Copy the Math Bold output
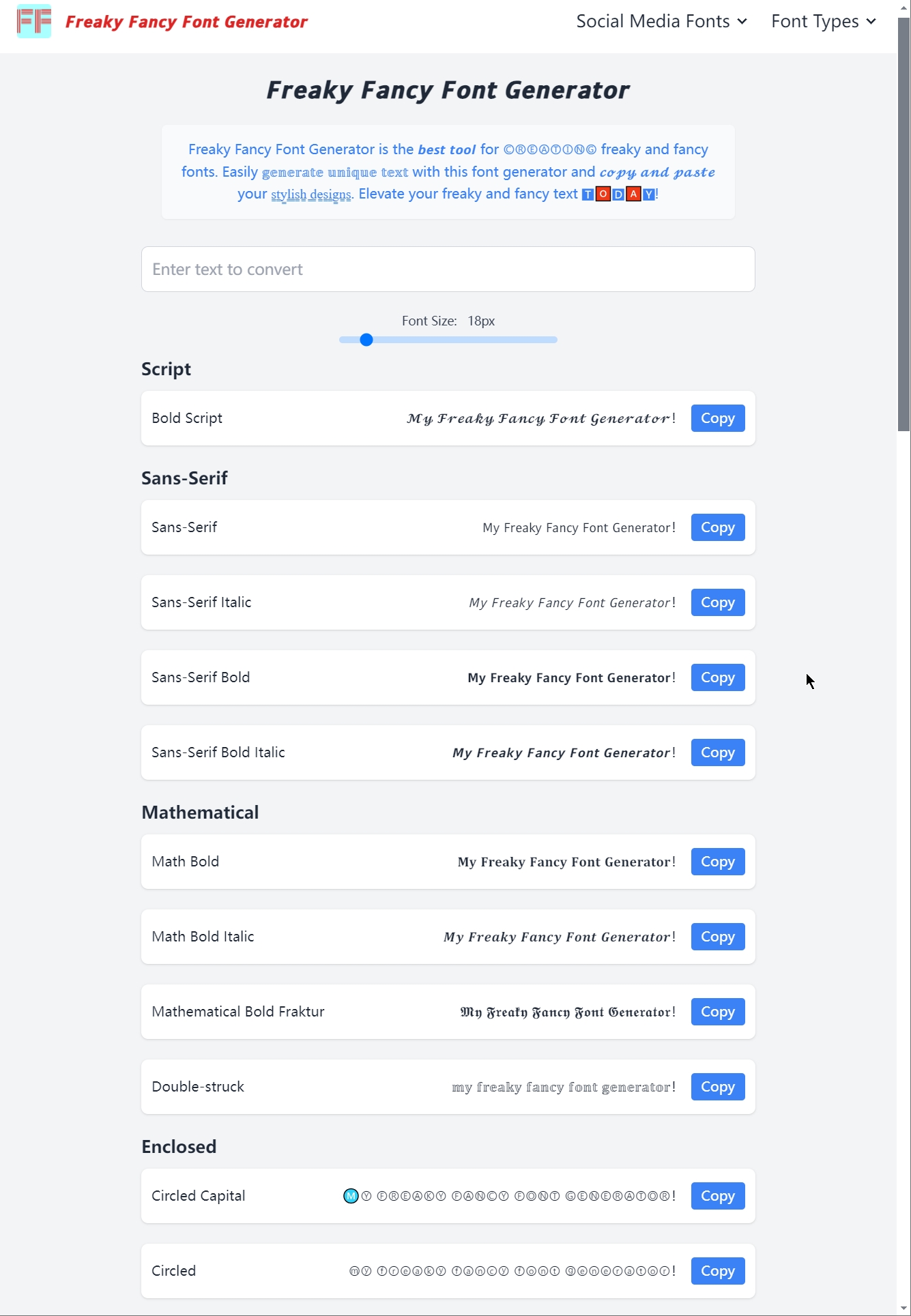This screenshot has width=911, height=1316. point(717,861)
